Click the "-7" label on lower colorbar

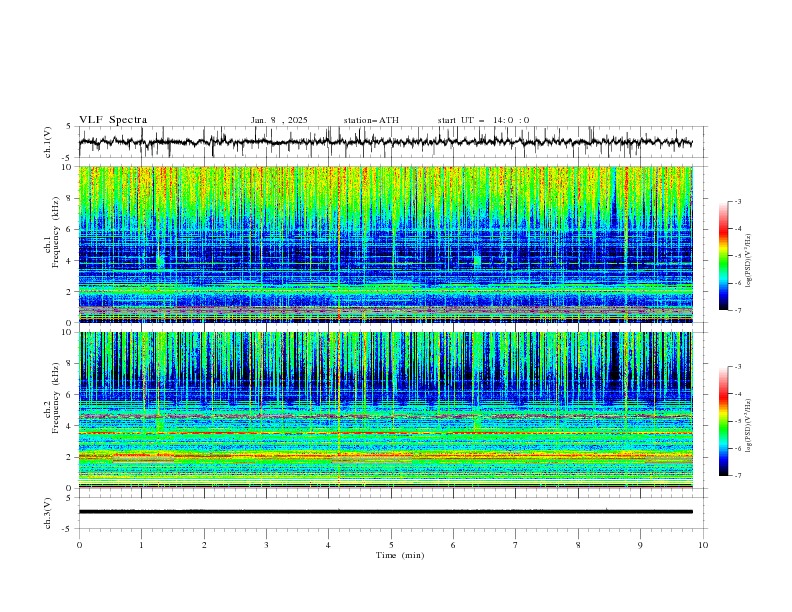(737, 475)
